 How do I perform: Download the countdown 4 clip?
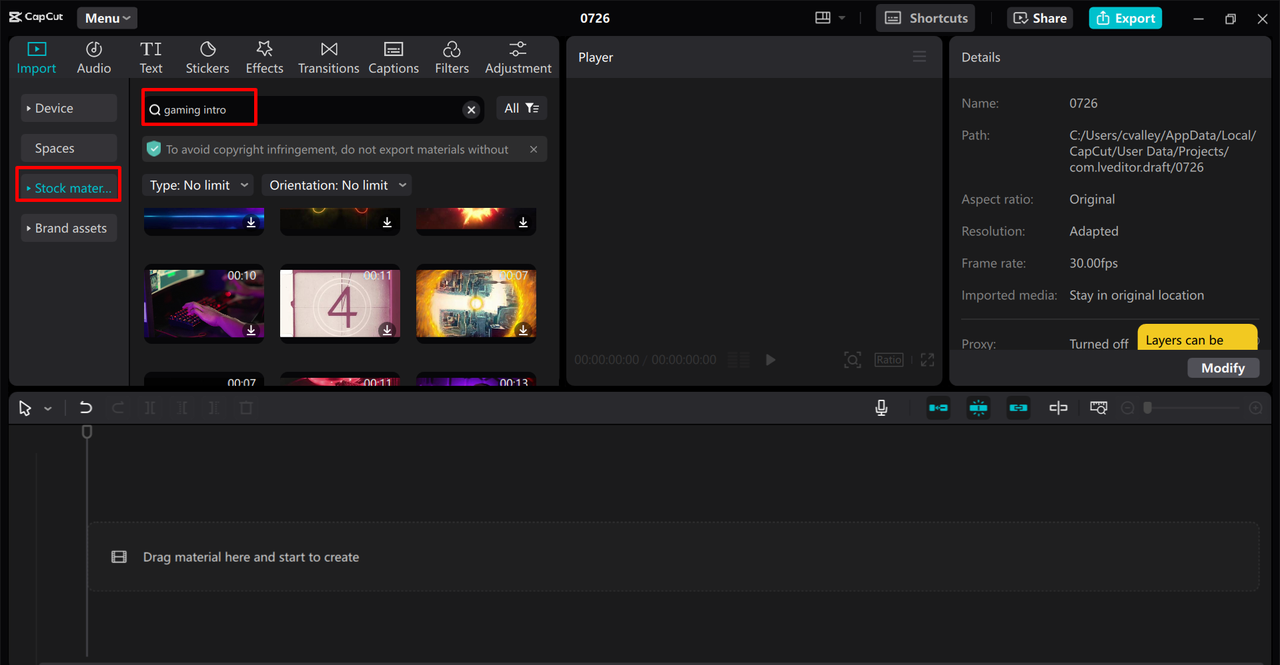(x=387, y=330)
